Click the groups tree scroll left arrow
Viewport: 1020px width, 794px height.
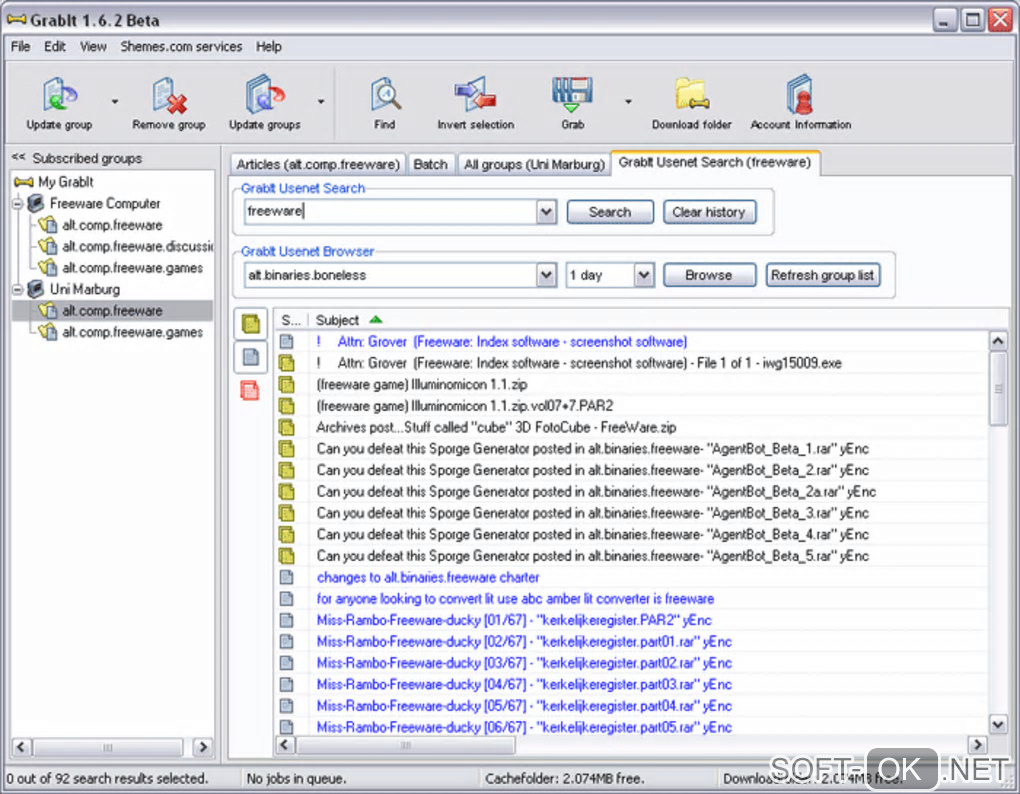21,747
